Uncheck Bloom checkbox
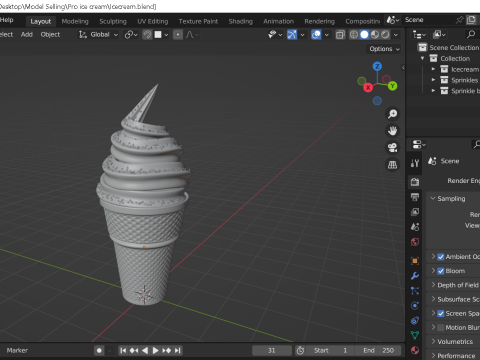The width and height of the screenshot is (480, 360). tap(441, 271)
